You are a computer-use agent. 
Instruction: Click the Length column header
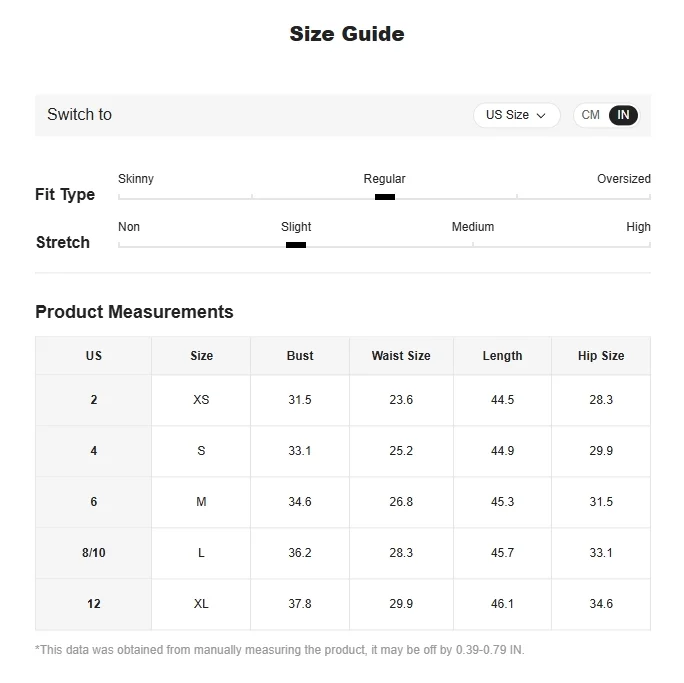pos(503,356)
